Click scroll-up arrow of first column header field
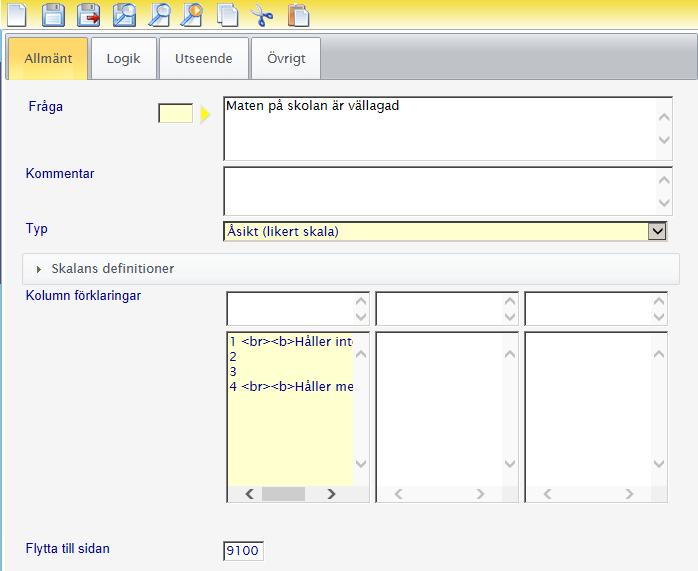The height and width of the screenshot is (571, 698). click(361, 301)
